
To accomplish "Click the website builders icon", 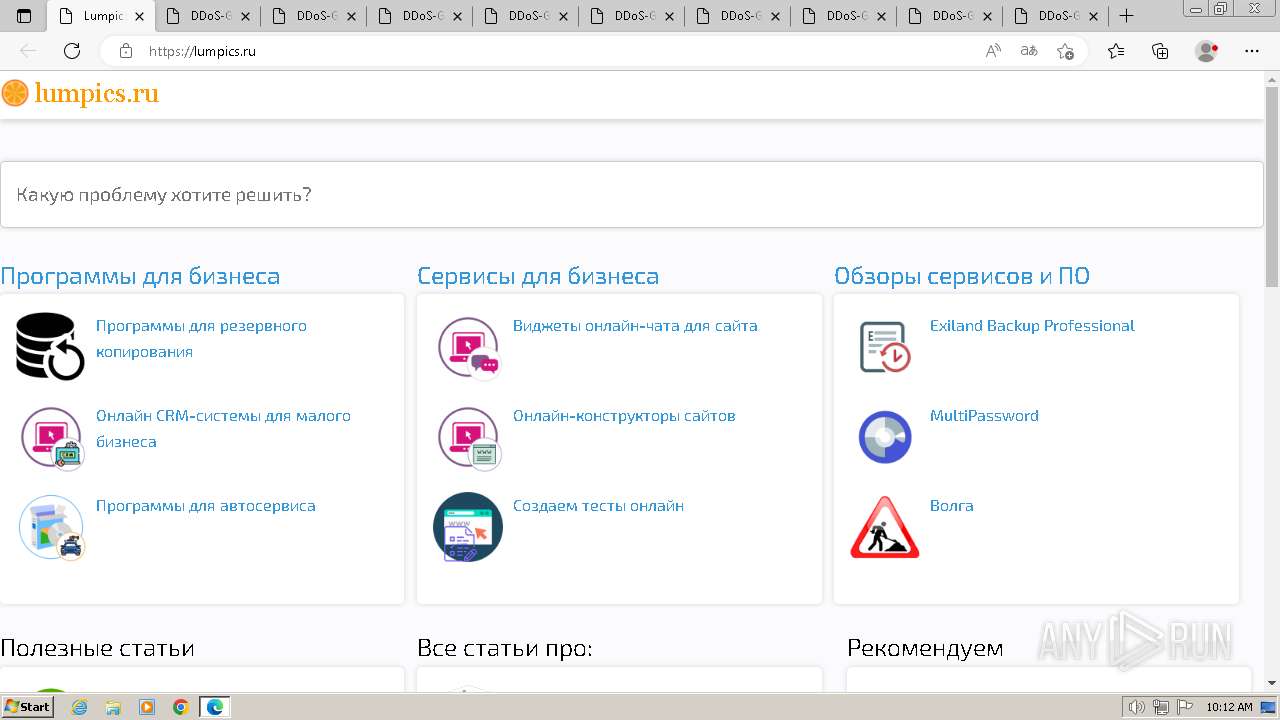I will coord(468,438).
